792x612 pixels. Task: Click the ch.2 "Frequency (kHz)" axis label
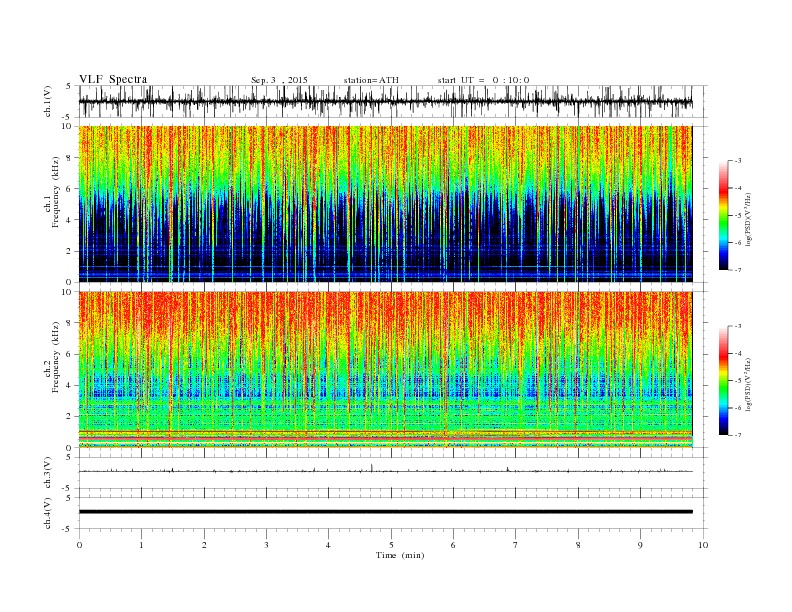point(56,356)
